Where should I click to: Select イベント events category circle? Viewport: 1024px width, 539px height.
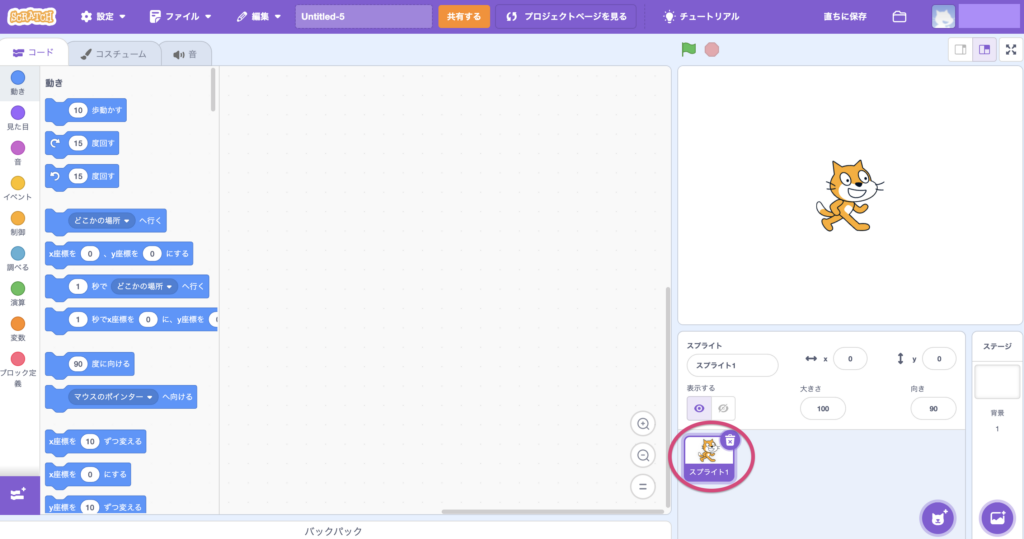pyautogui.click(x=18, y=183)
